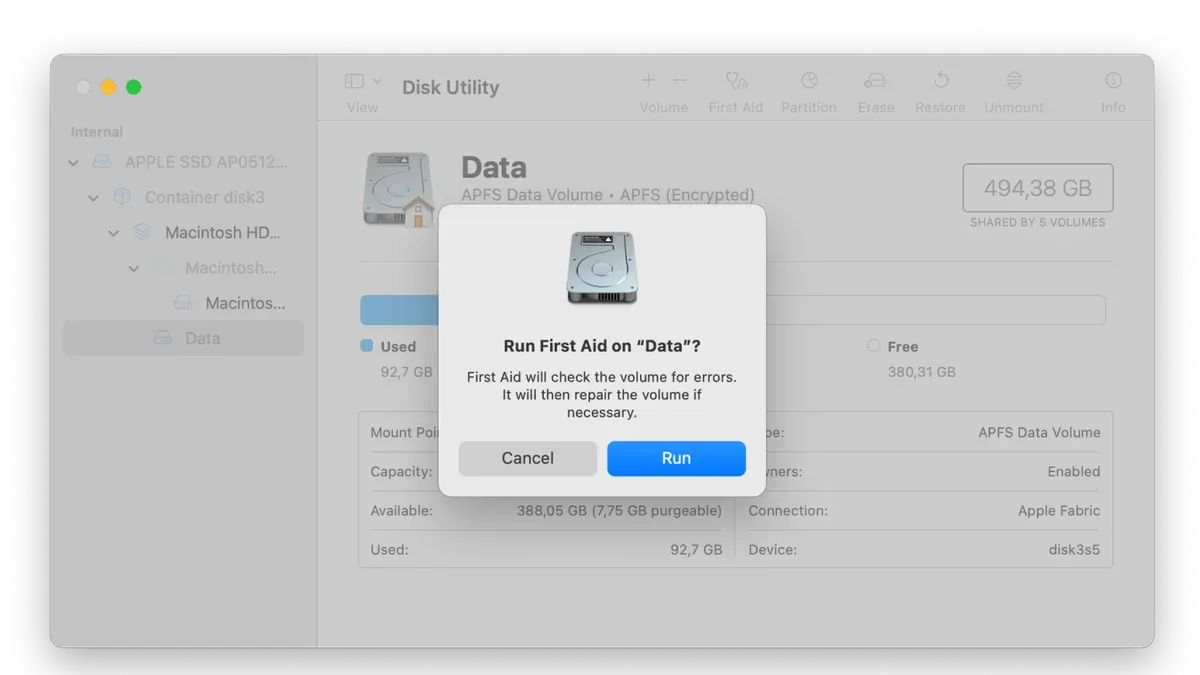Click the Partition pie icon
This screenshot has width=1200, height=675.
[x=809, y=80]
